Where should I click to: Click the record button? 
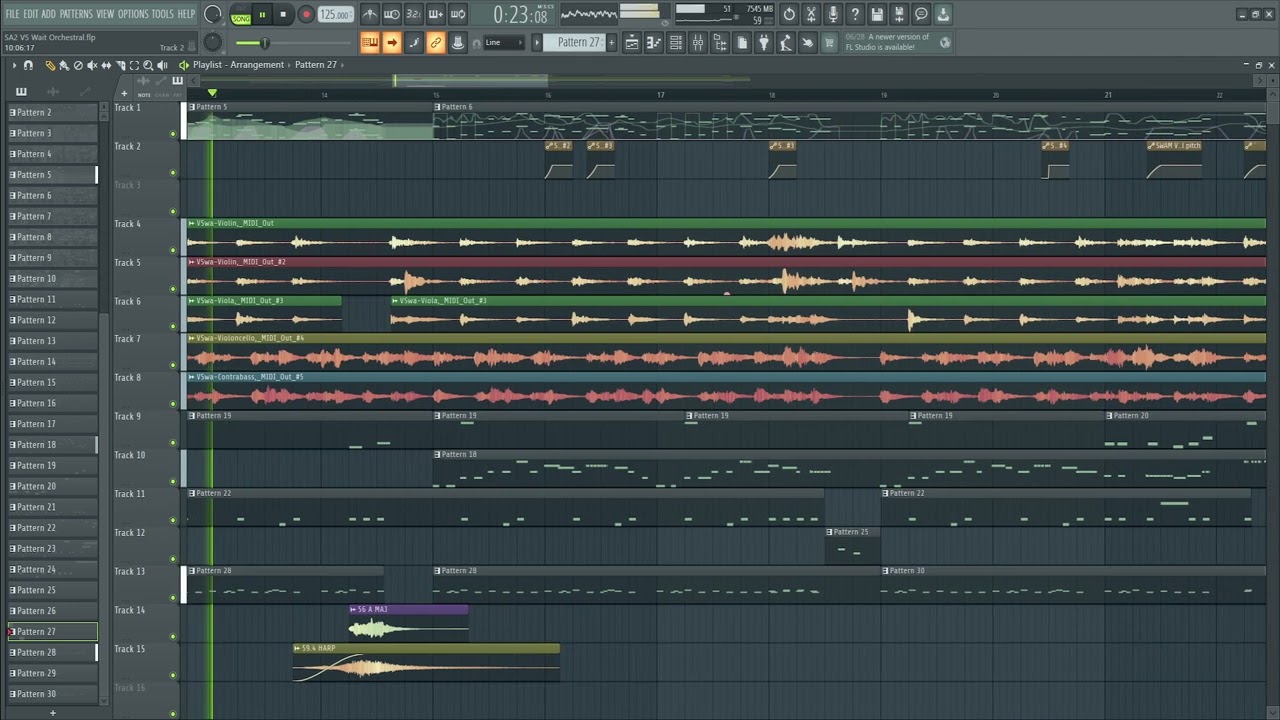coord(306,15)
